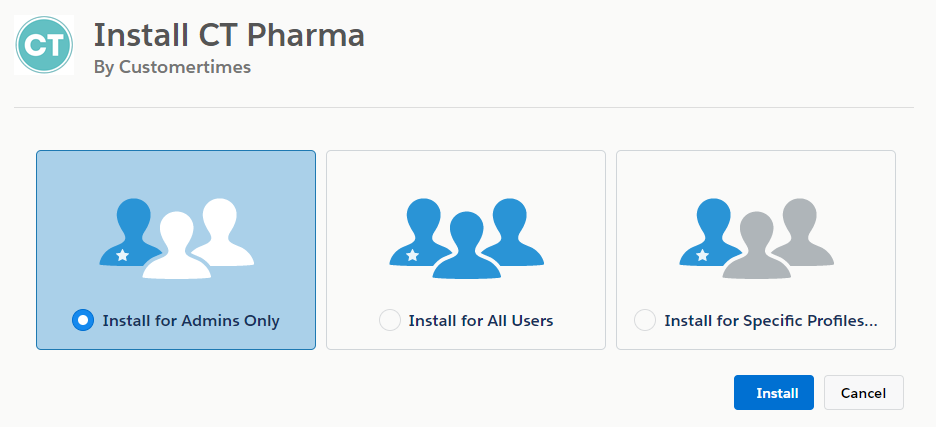The width and height of the screenshot is (936, 427).
Task: Select the Install for Admins Only radio button
Action: coord(83,321)
